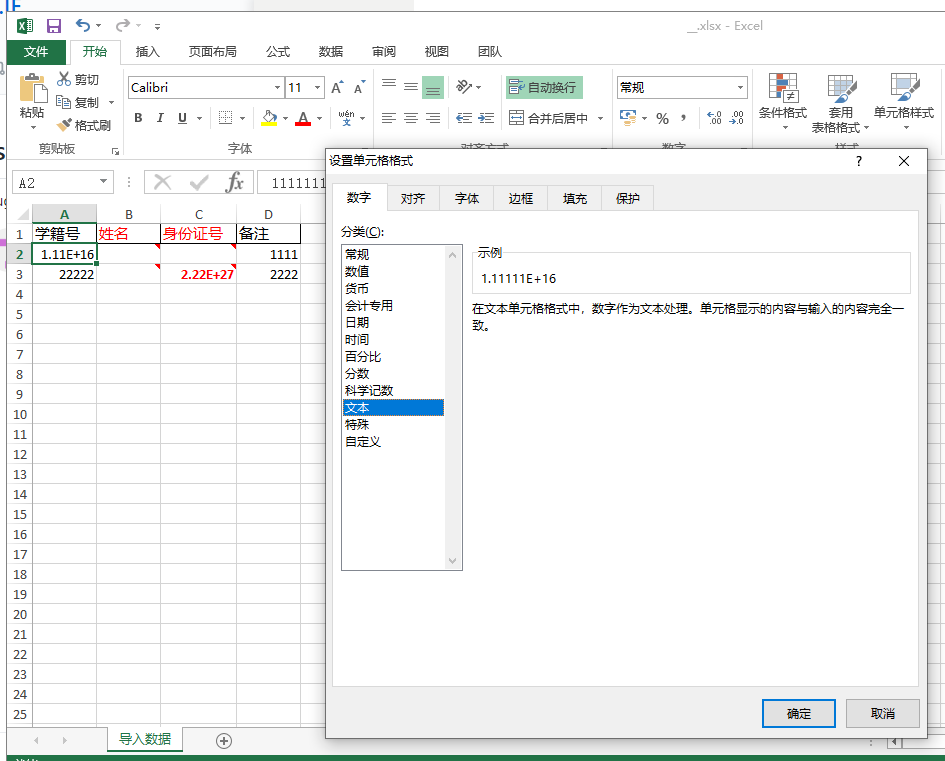Viewport: 945px width, 761px height.
Task: Open the Name Box A2 dropdown
Action: click(x=104, y=181)
